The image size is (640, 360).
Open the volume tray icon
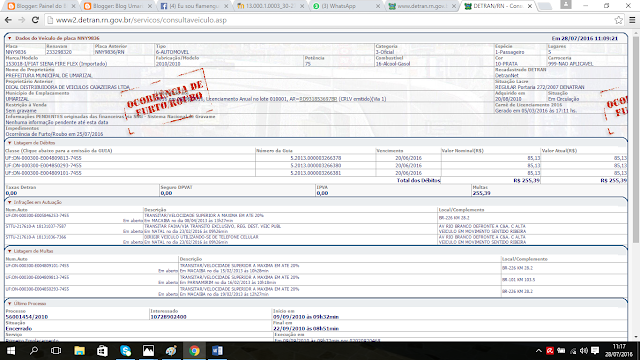coord(584,351)
